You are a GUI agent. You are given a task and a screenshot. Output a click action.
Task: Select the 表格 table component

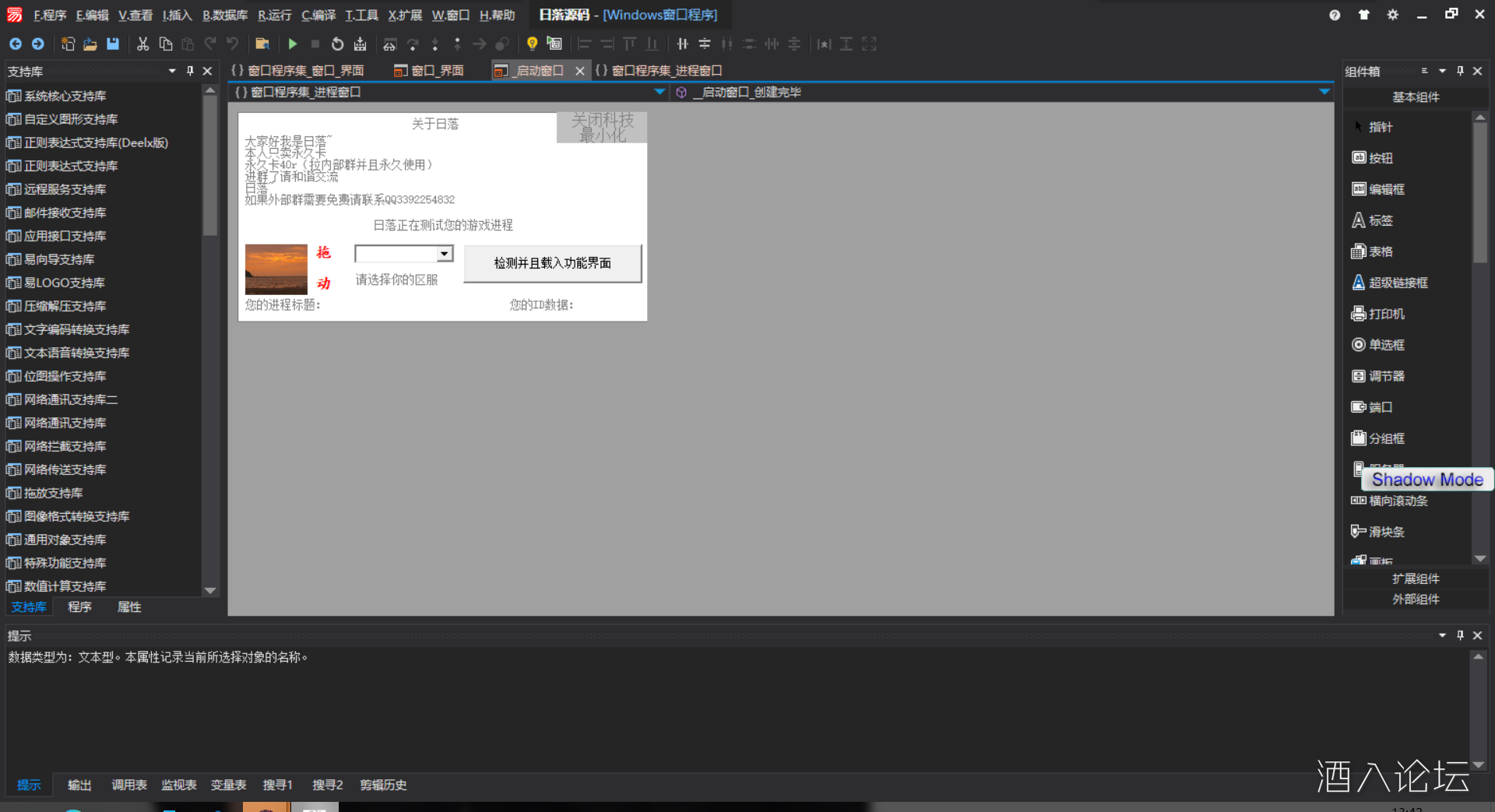tap(1373, 251)
